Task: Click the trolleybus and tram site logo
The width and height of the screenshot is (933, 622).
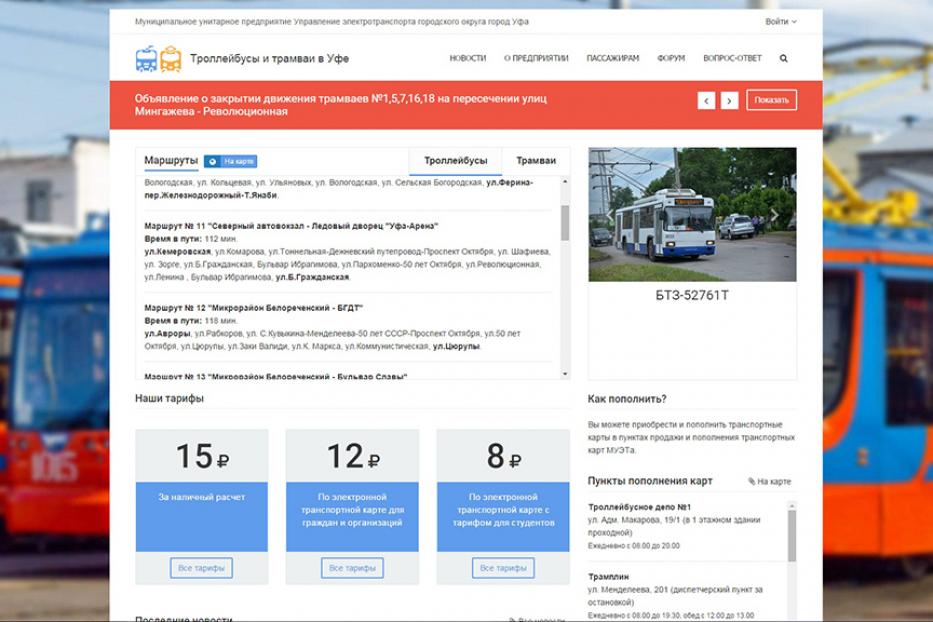Action: tap(158, 58)
